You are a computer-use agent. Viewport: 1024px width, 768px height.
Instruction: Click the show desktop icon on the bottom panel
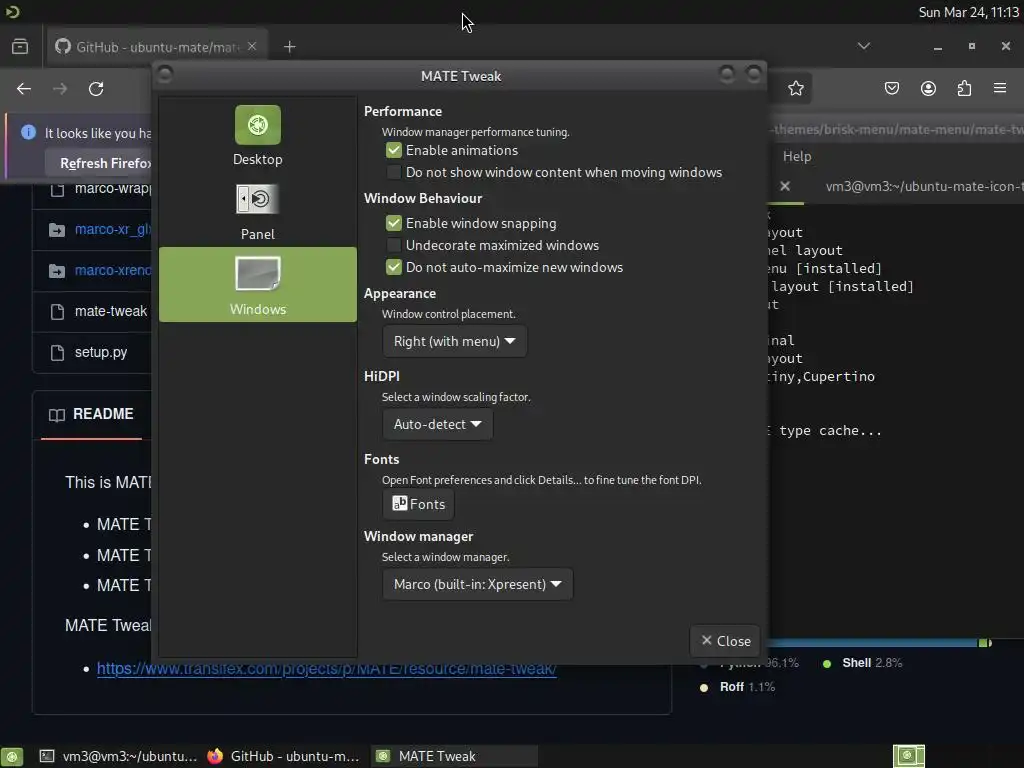point(12,756)
